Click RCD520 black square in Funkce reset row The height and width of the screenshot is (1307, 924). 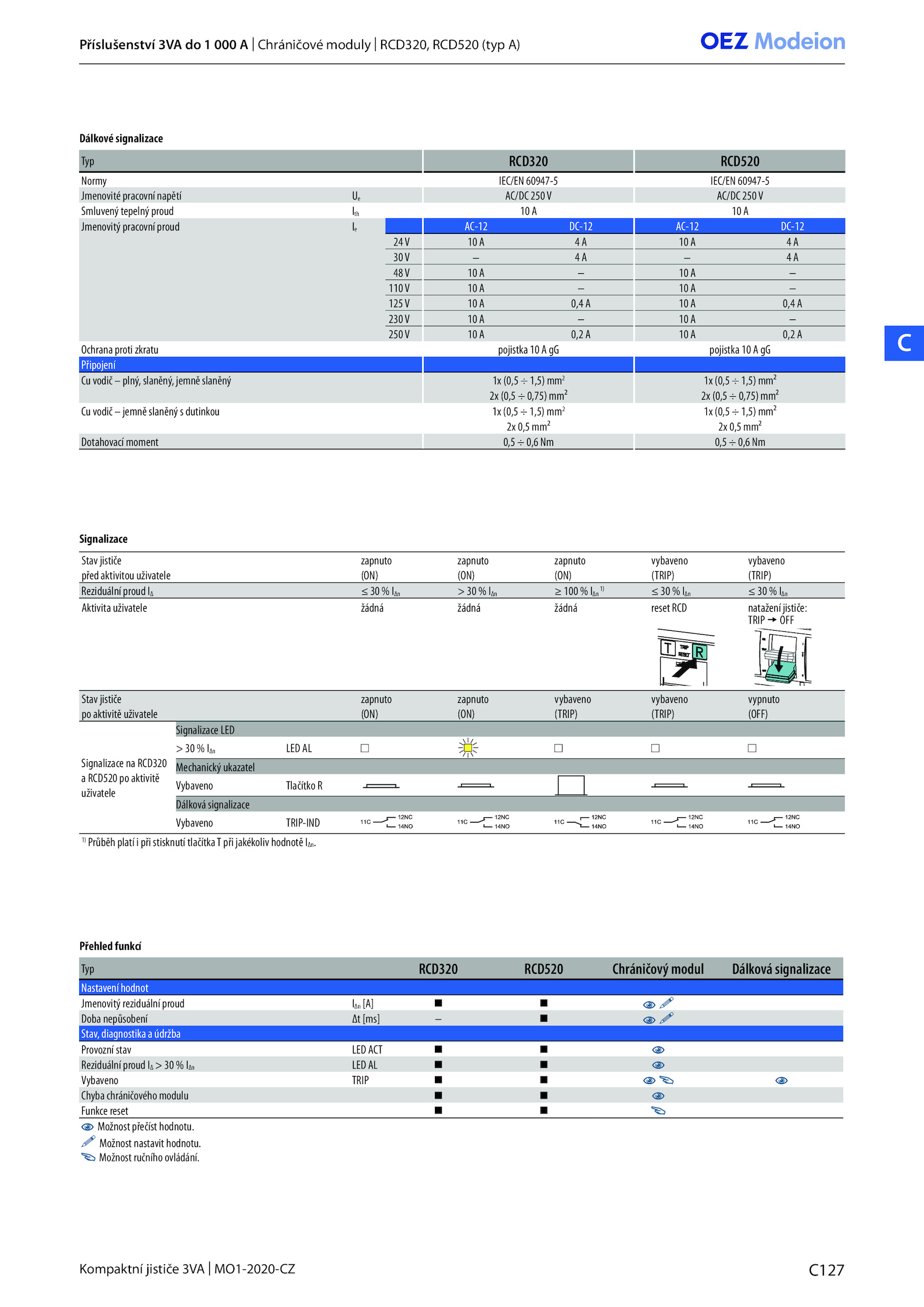coord(544,1110)
